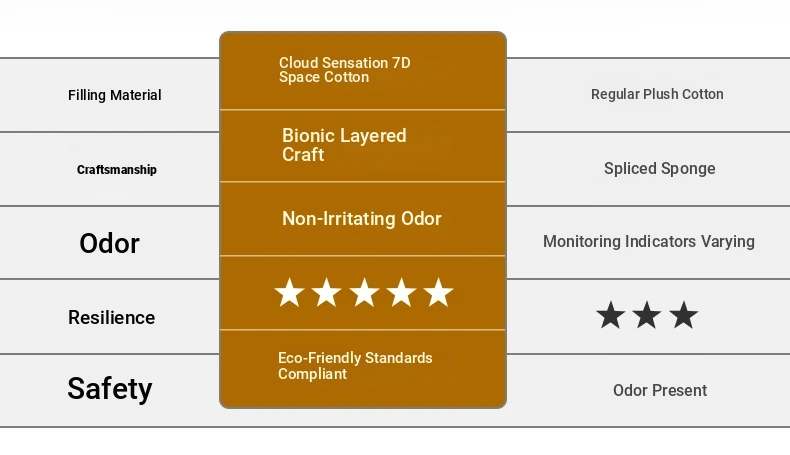Viewport: 790px width, 455px height.
Task: Click Eco-Friendly Standards Compliant text
Action: (x=355, y=366)
